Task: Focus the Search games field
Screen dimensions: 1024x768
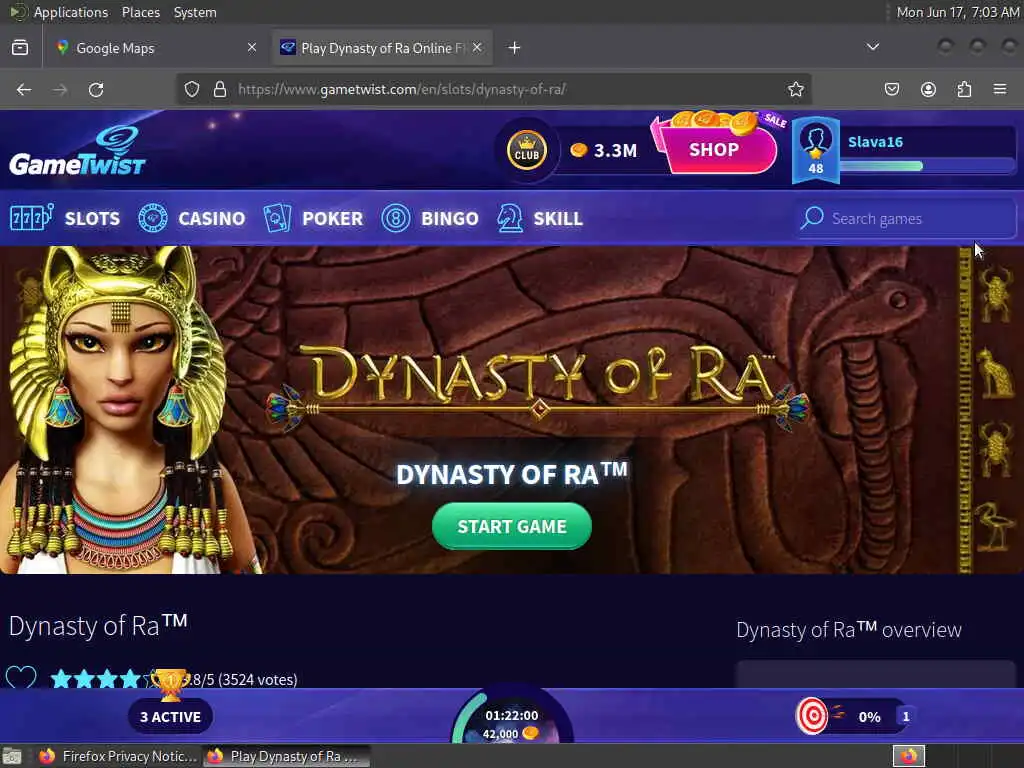Action: tap(906, 219)
